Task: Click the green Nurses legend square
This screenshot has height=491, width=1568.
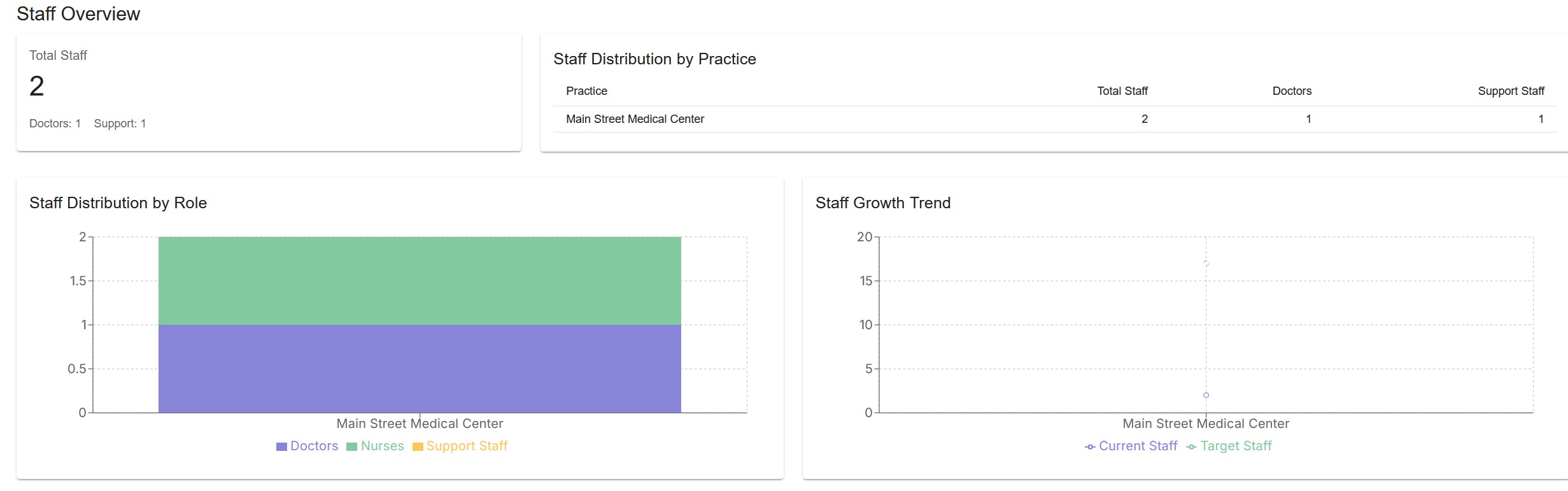Action: point(351,446)
